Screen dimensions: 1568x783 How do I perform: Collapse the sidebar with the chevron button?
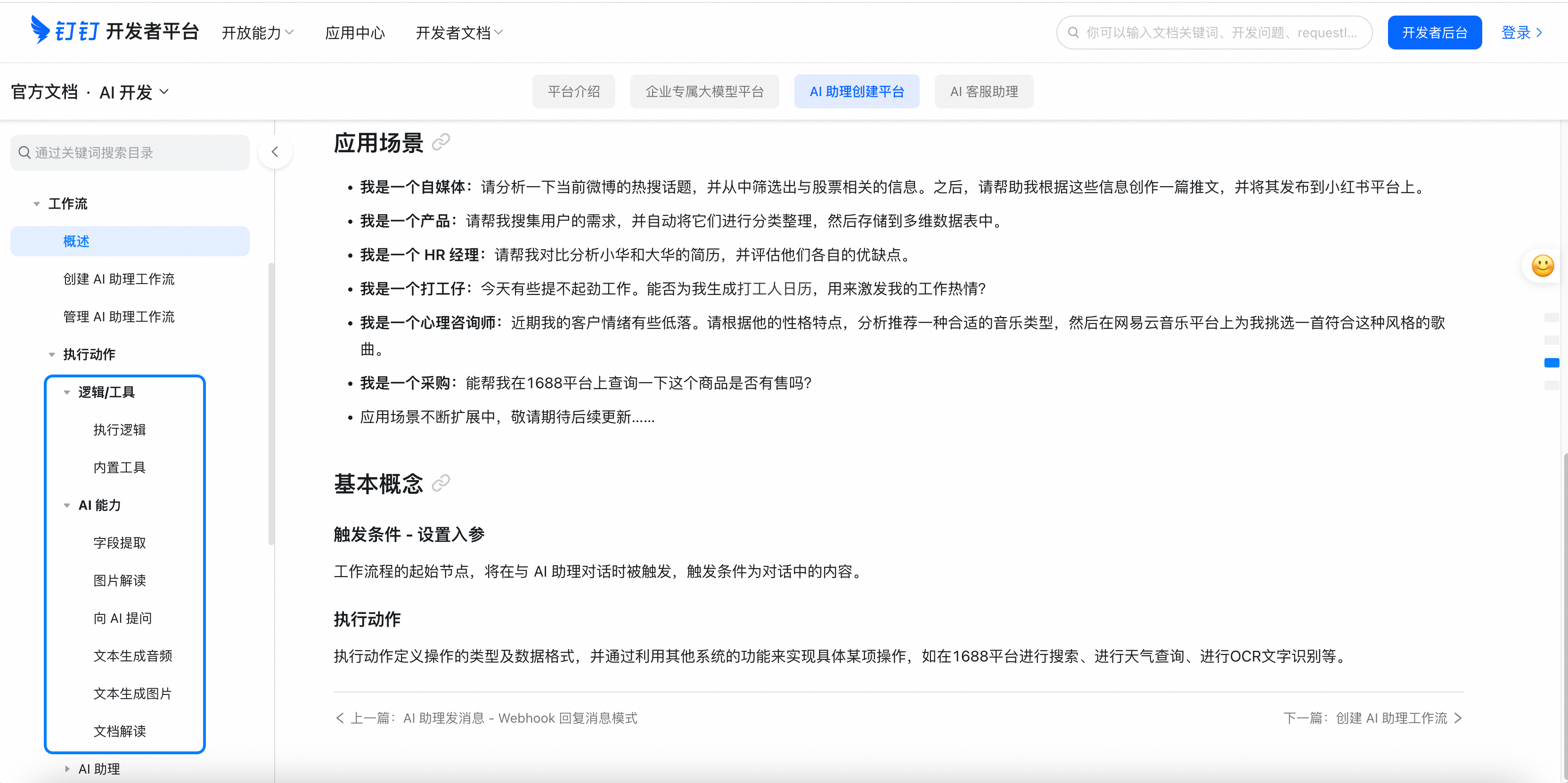(275, 152)
